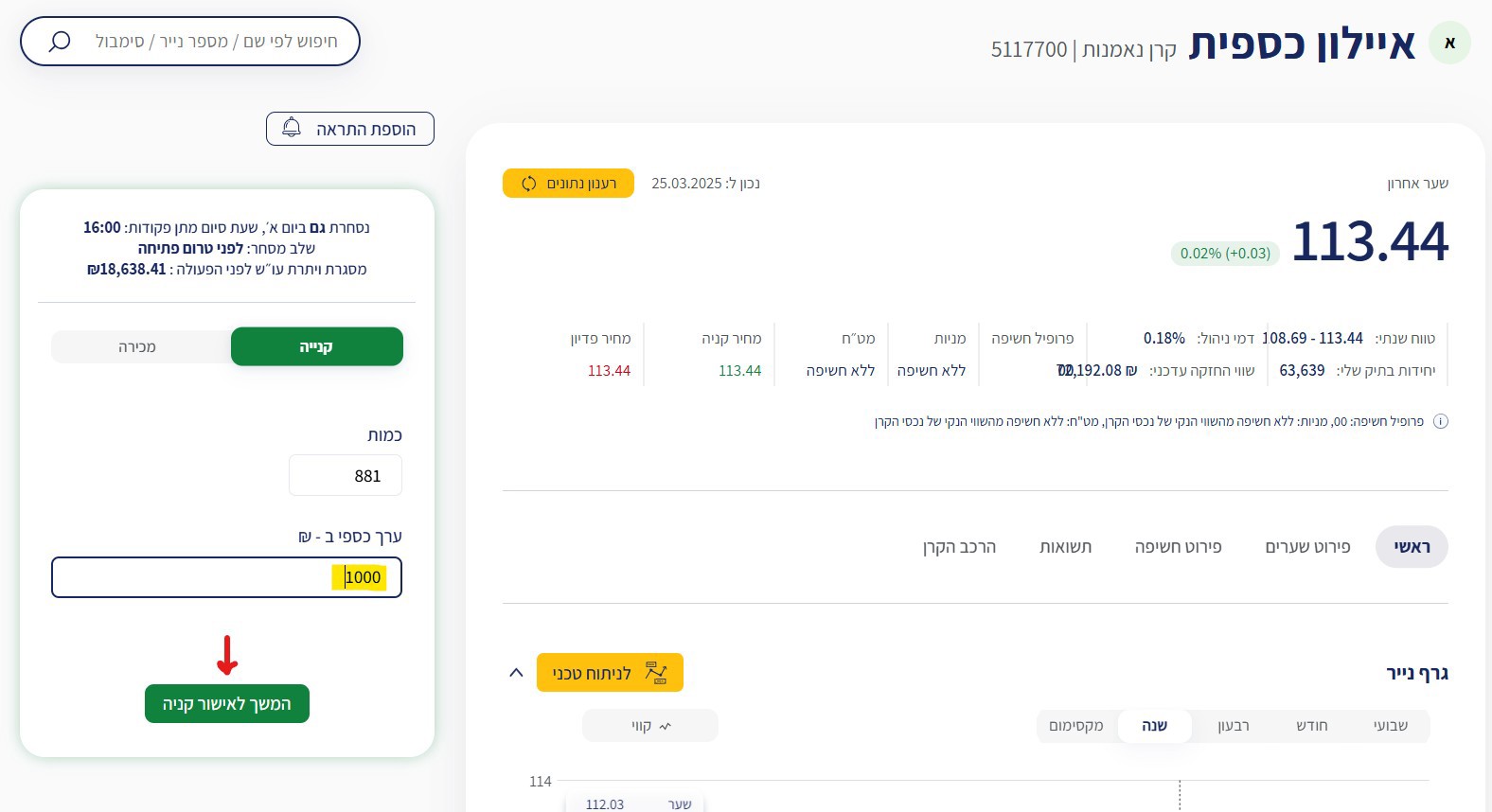The image size is (1492, 812).
Task: Collapse the security graph section chevron
Action: point(516,673)
